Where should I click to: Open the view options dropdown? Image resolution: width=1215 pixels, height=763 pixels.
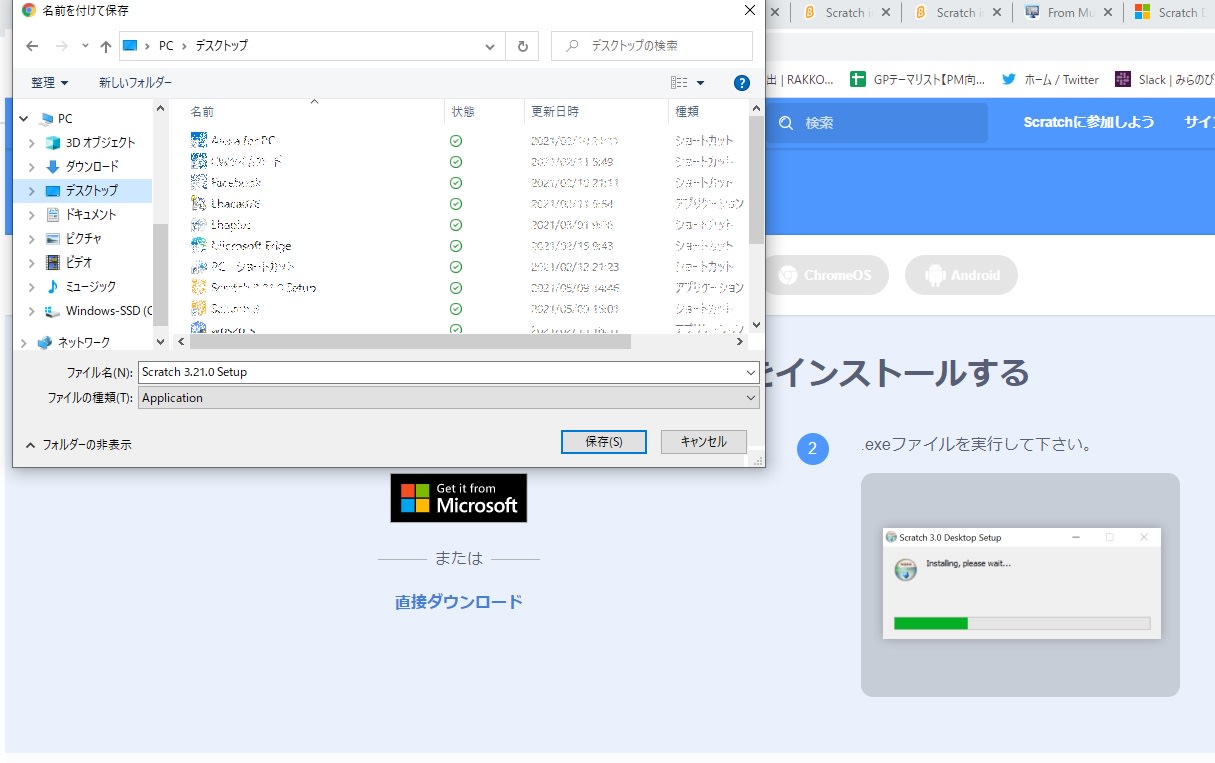point(700,83)
